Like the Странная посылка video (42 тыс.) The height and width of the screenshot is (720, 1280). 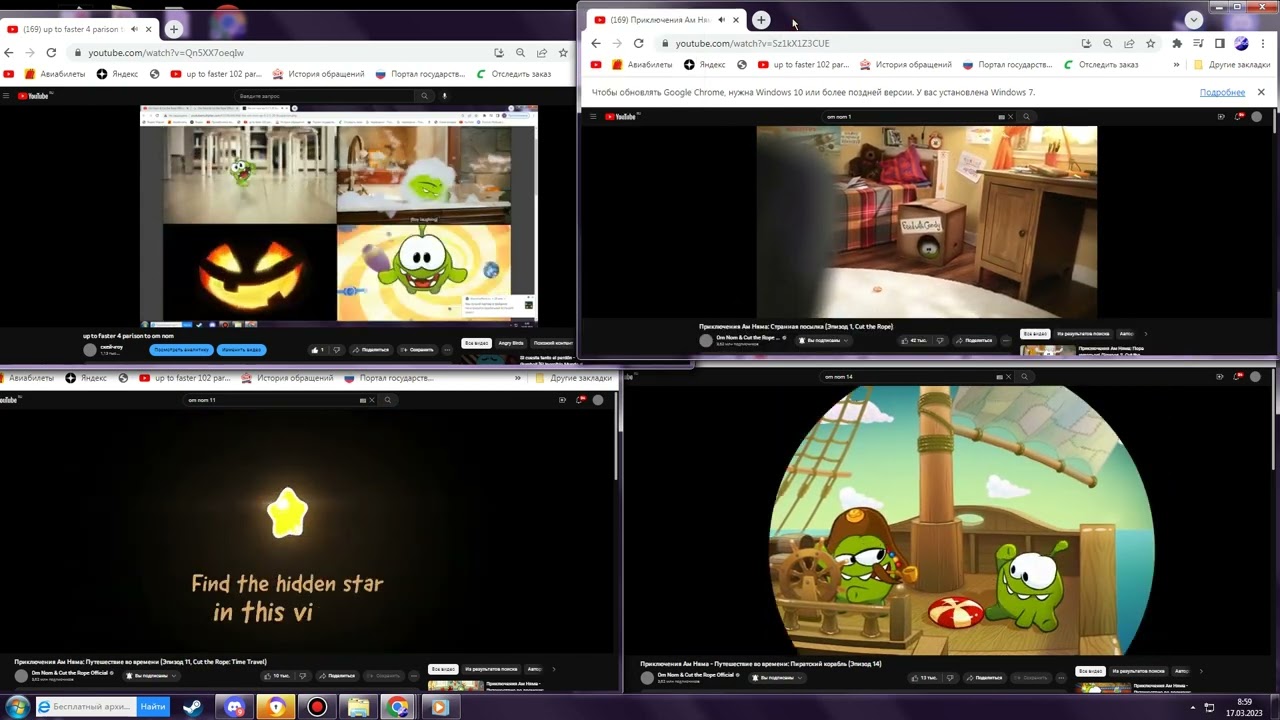917,340
